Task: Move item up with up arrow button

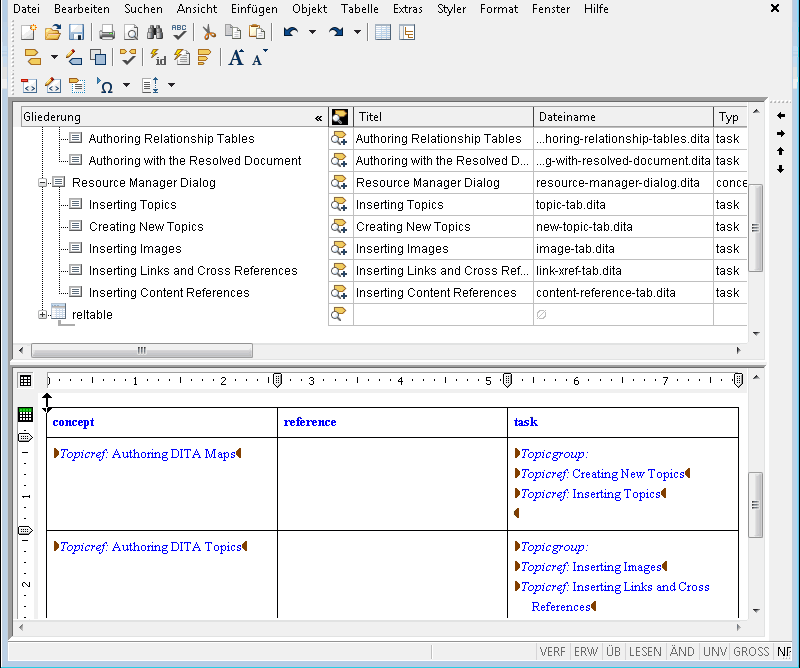Action: coord(781,151)
